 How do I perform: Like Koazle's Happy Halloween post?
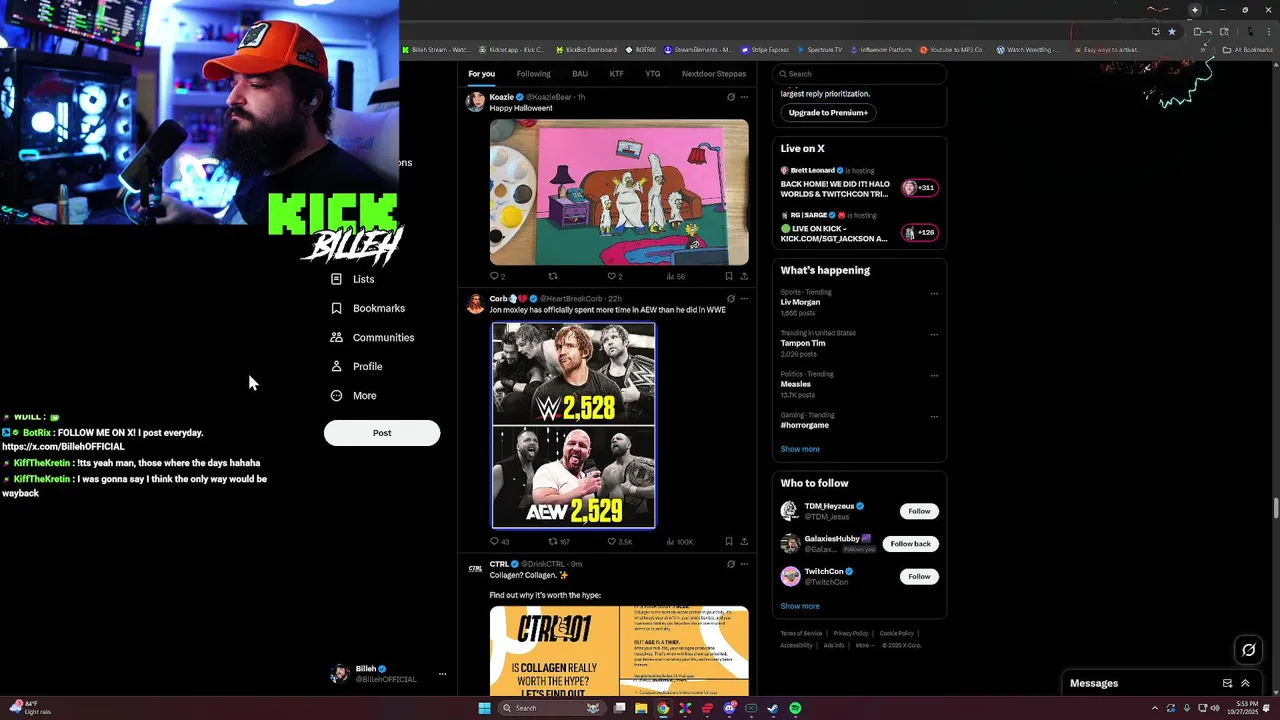(x=612, y=276)
